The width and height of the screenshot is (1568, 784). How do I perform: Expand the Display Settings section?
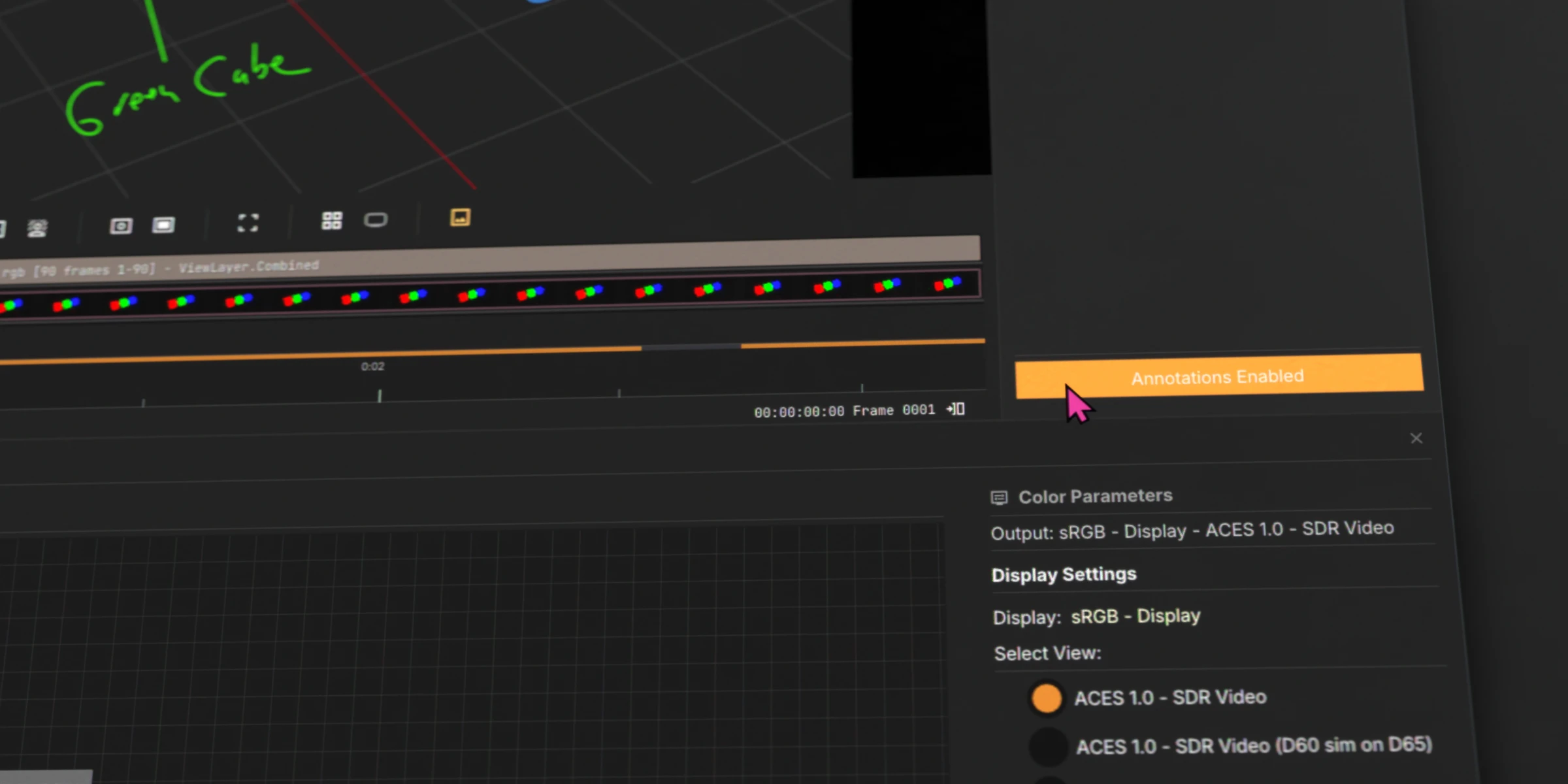[1064, 574]
